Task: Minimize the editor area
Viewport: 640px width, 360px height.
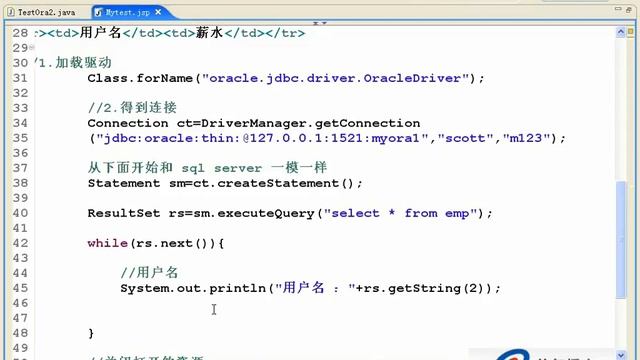Action: 618,9
